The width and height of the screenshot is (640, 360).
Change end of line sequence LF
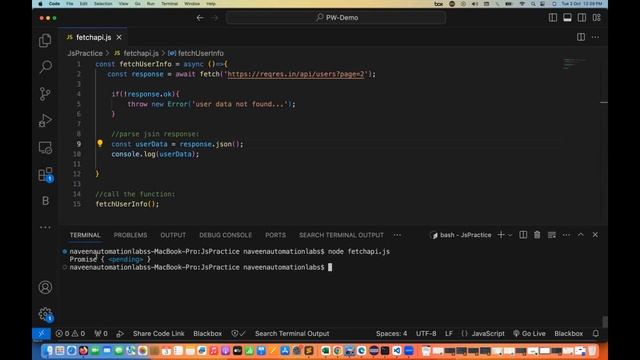[x=449, y=333]
